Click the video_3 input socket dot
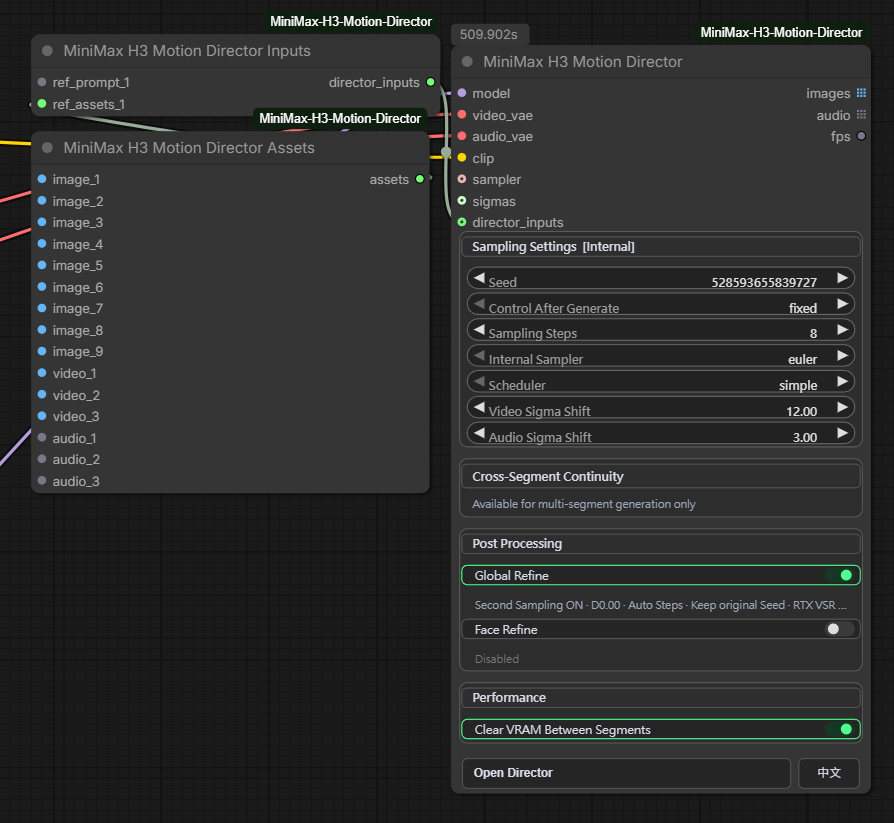 pos(42,416)
